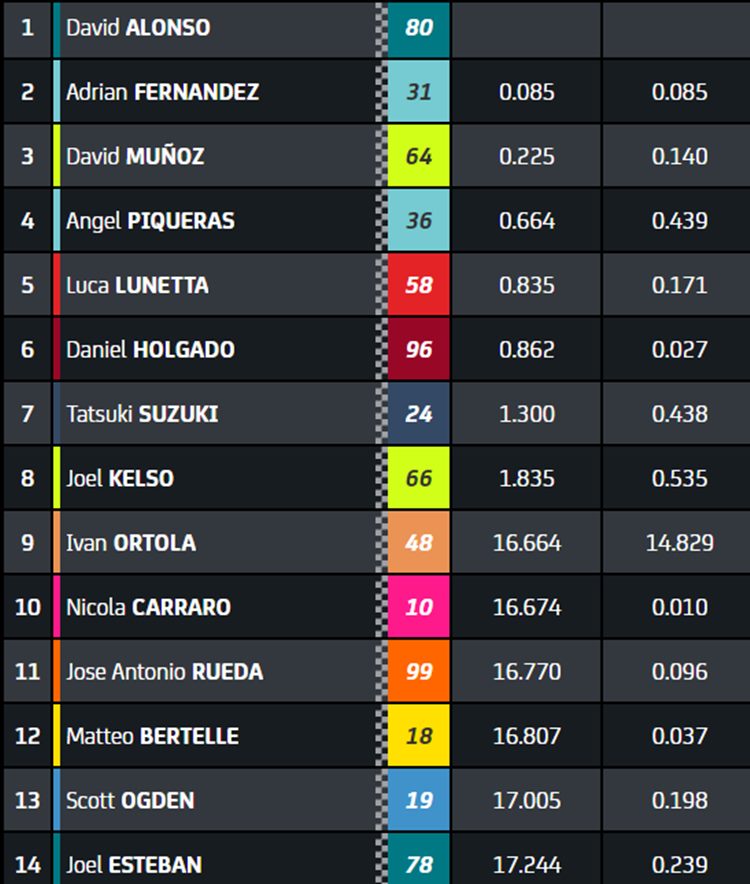
Task: Open Angel PIQUERAS rider entry
Action: click(150, 220)
